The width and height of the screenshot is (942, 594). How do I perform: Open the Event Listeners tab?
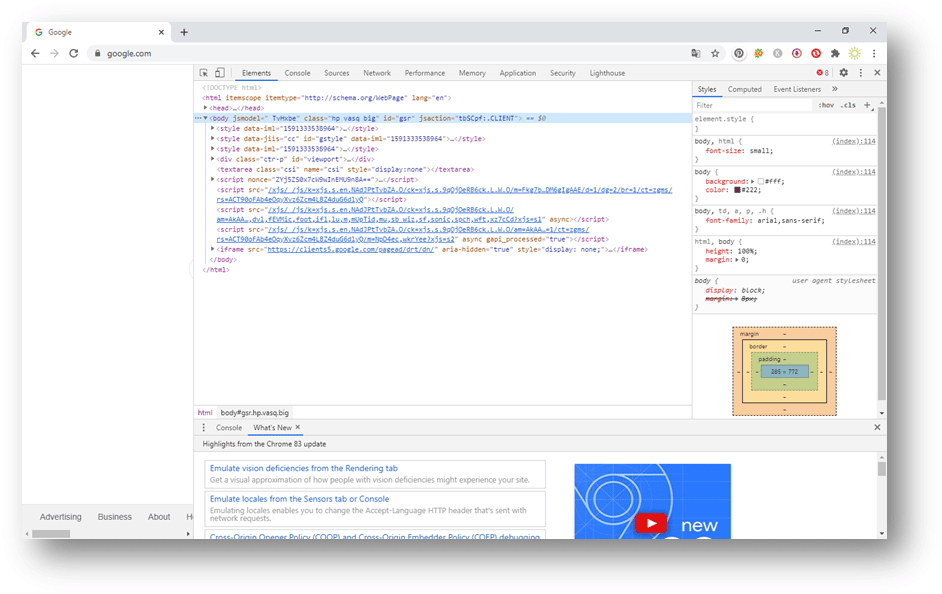tap(797, 89)
